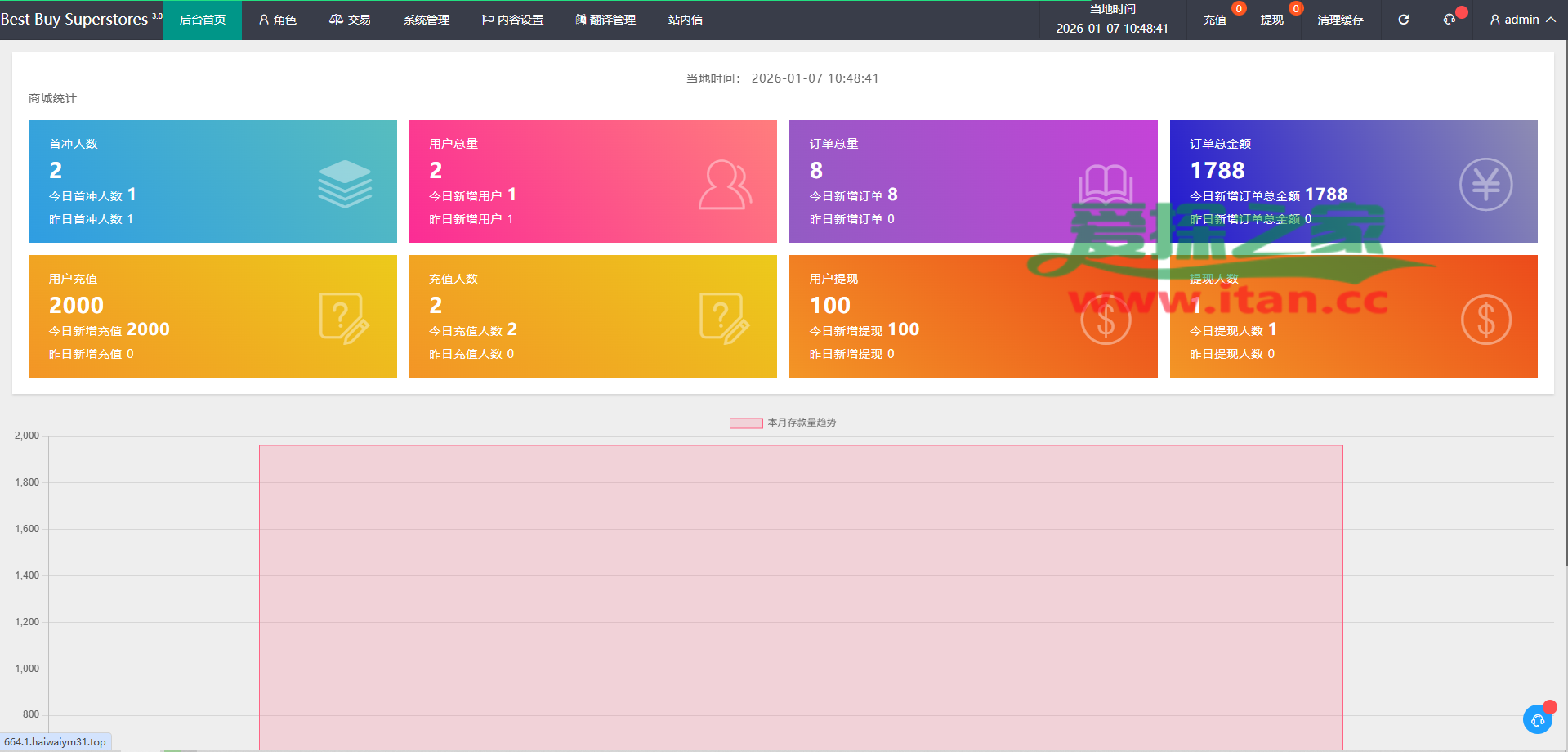
Task: Click the Best Buy Superstores logo text
Action: click(74, 20)
